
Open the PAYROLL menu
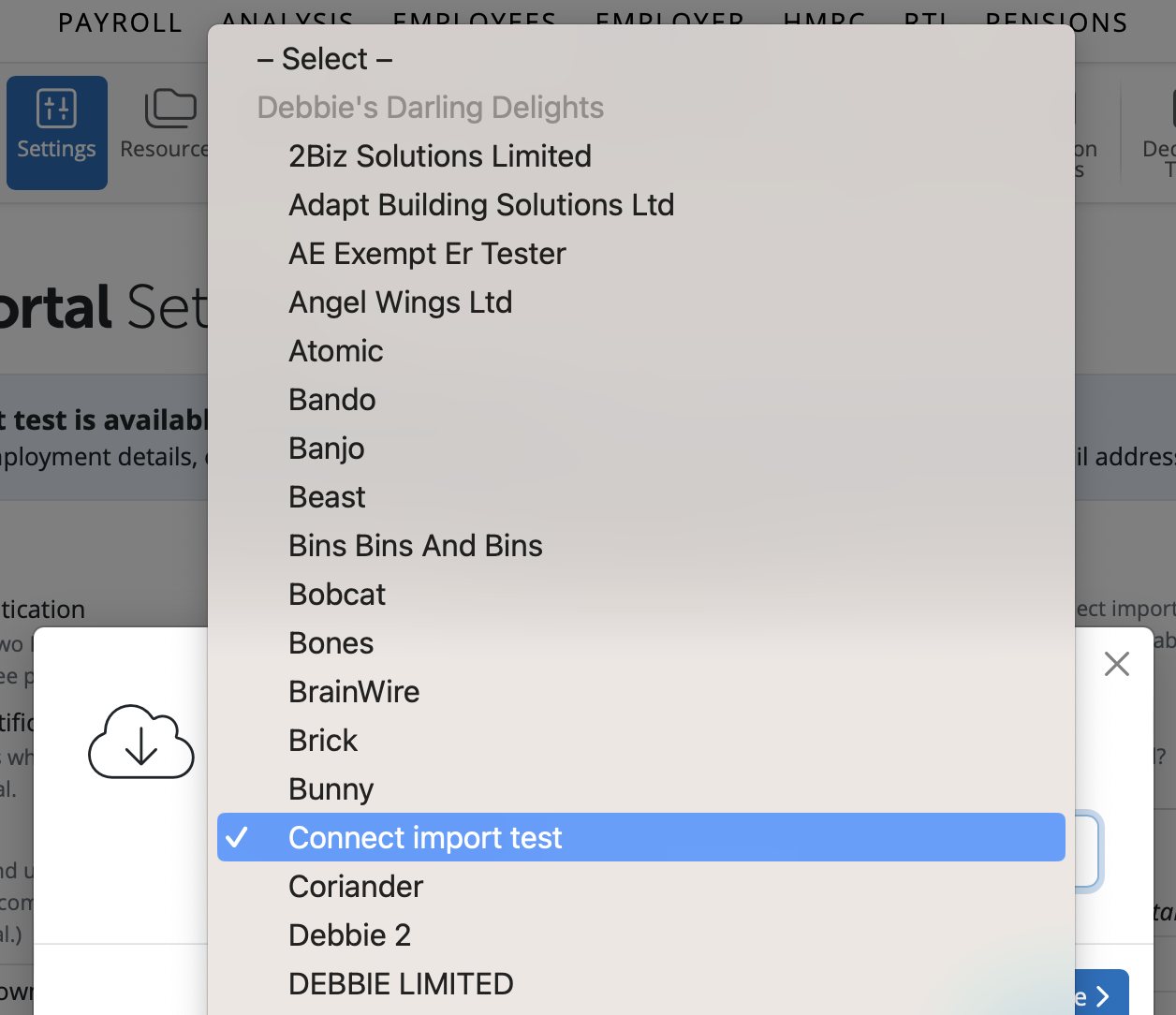coord(120,22)
